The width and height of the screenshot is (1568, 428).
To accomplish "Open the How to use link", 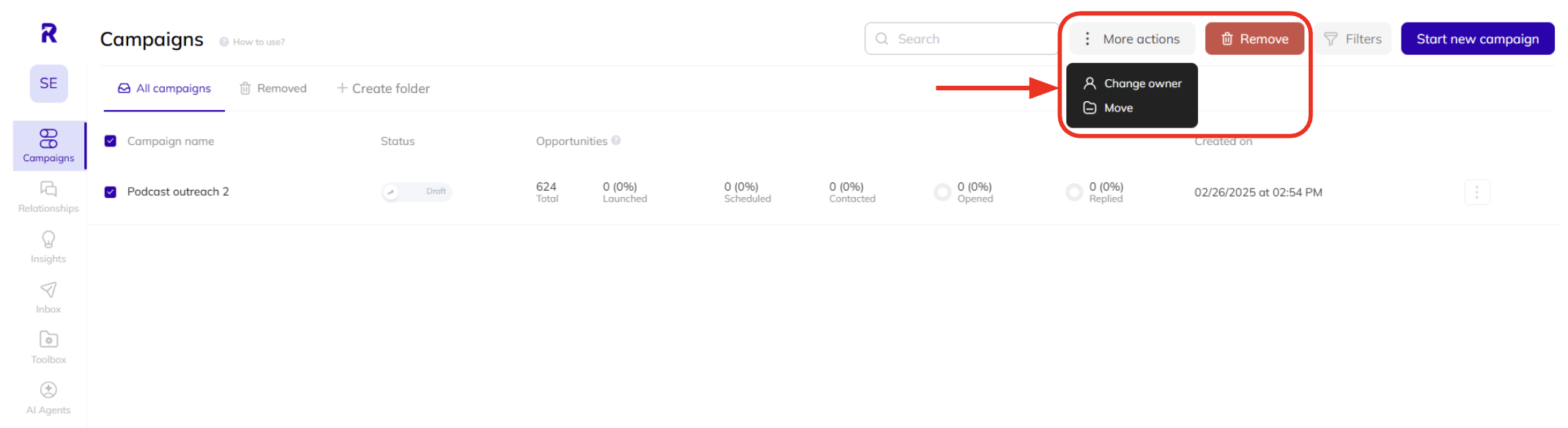I will click(x=251, y=42).
